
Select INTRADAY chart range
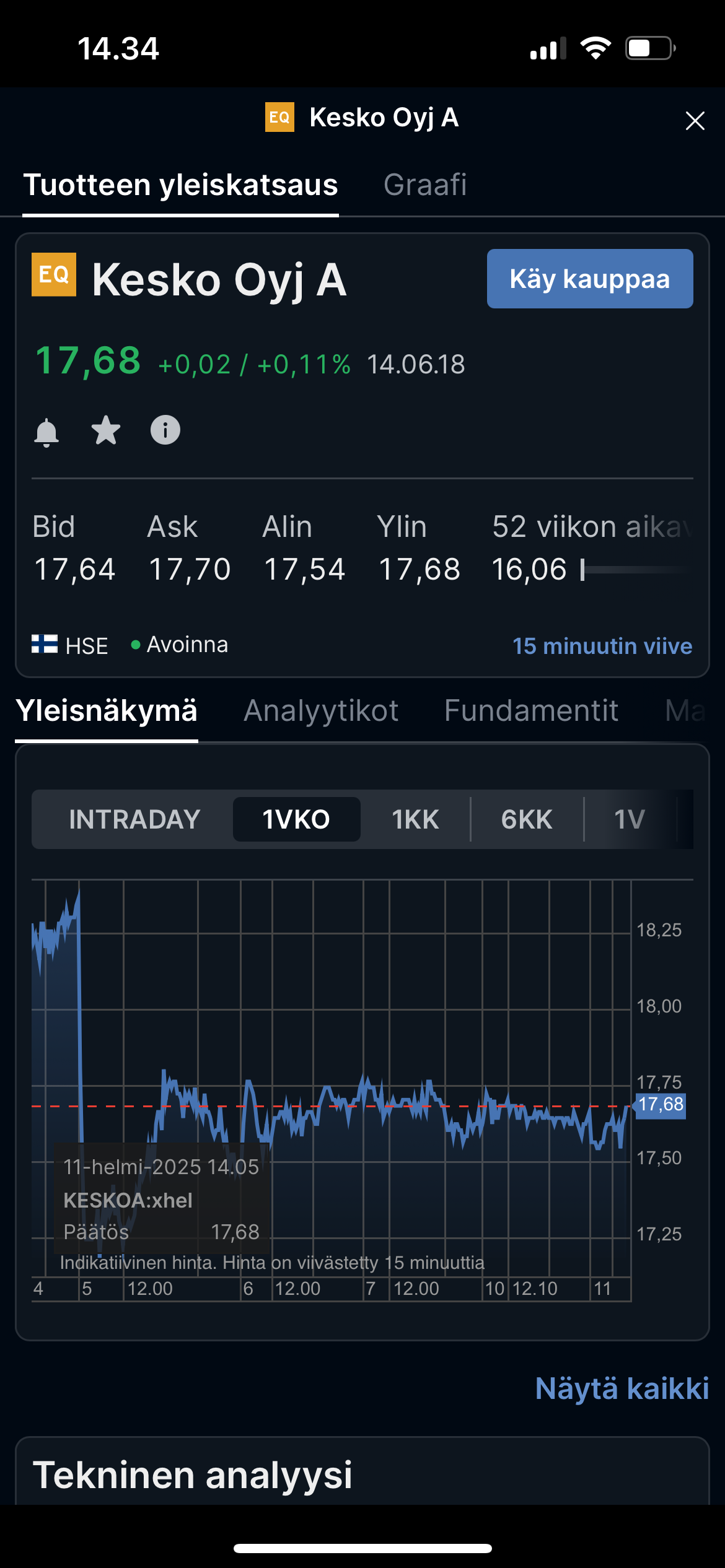point(134,819)
